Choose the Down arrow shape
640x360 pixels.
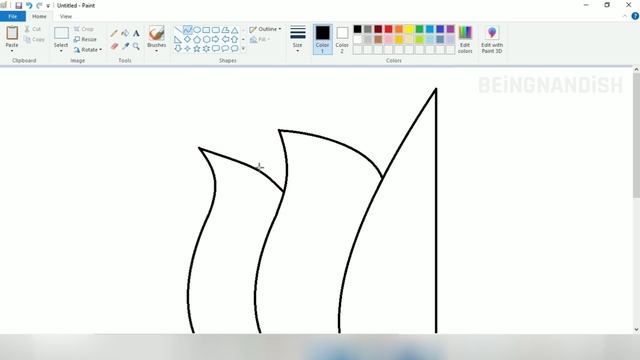click(178, 49)
